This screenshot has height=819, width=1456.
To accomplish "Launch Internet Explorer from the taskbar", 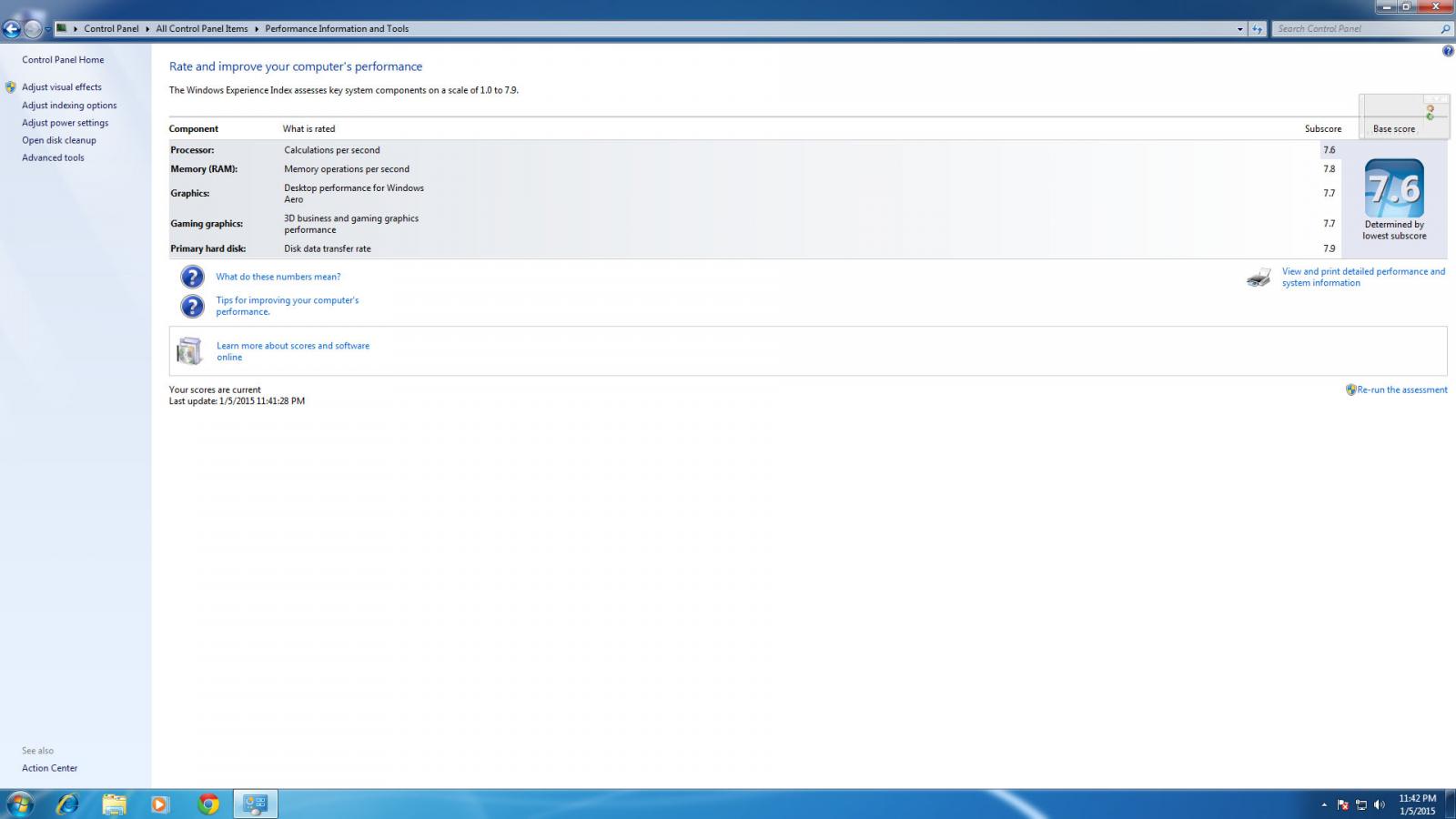I will click(x=68, y=804).
